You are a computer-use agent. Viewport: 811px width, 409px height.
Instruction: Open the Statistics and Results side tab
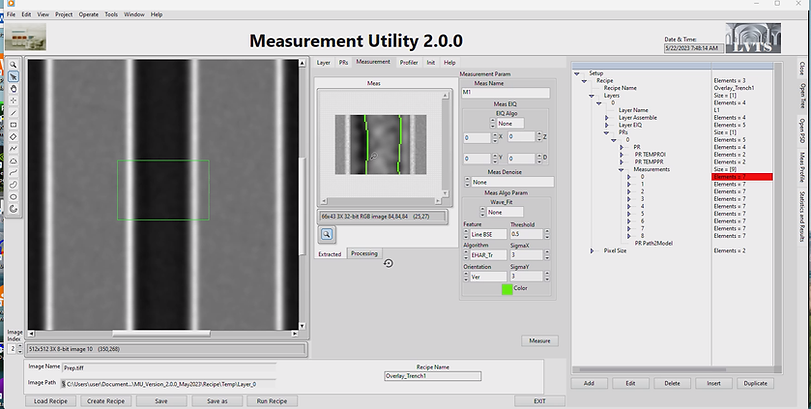(802, 217)
